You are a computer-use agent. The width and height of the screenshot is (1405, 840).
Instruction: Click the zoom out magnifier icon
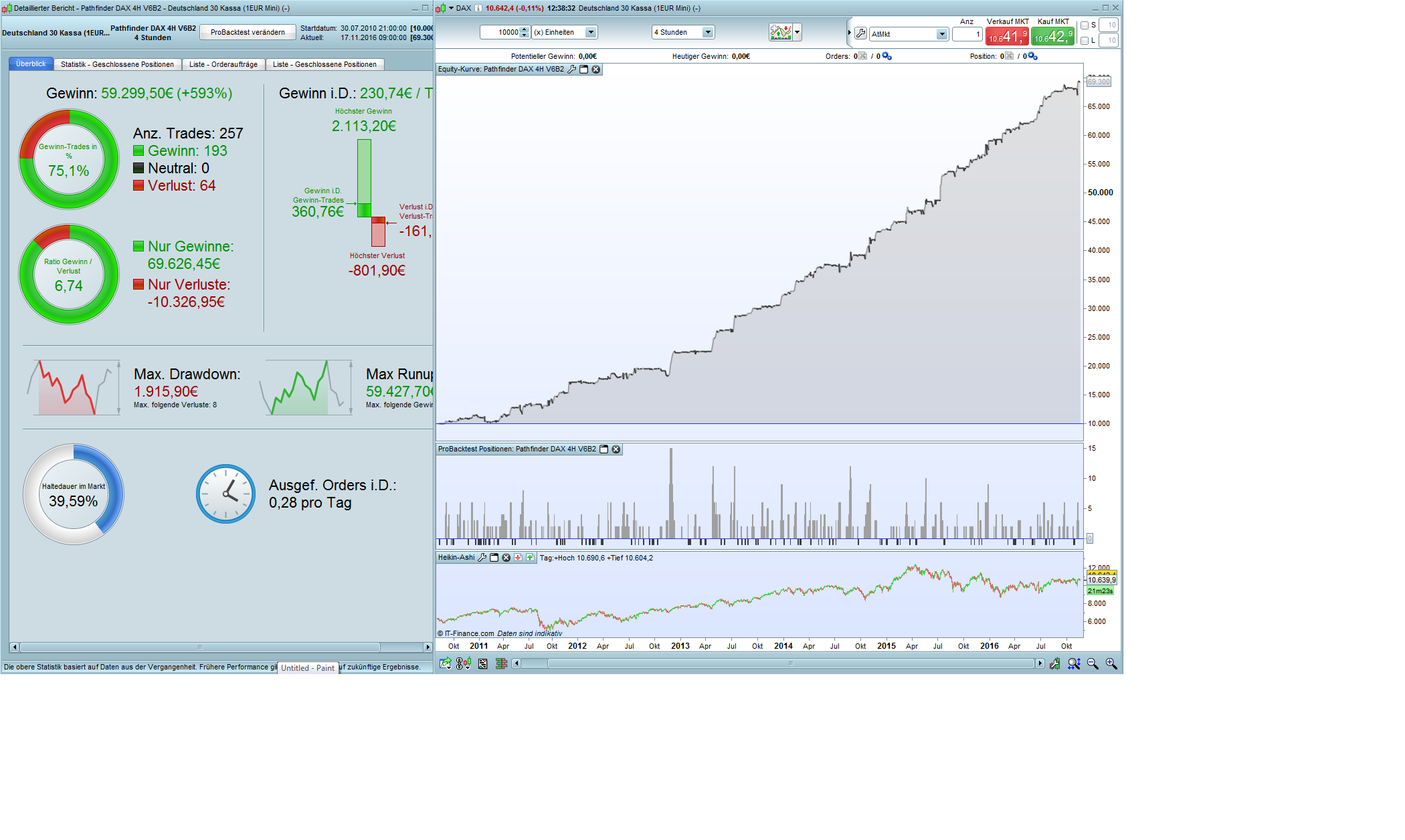point(1093,663)
